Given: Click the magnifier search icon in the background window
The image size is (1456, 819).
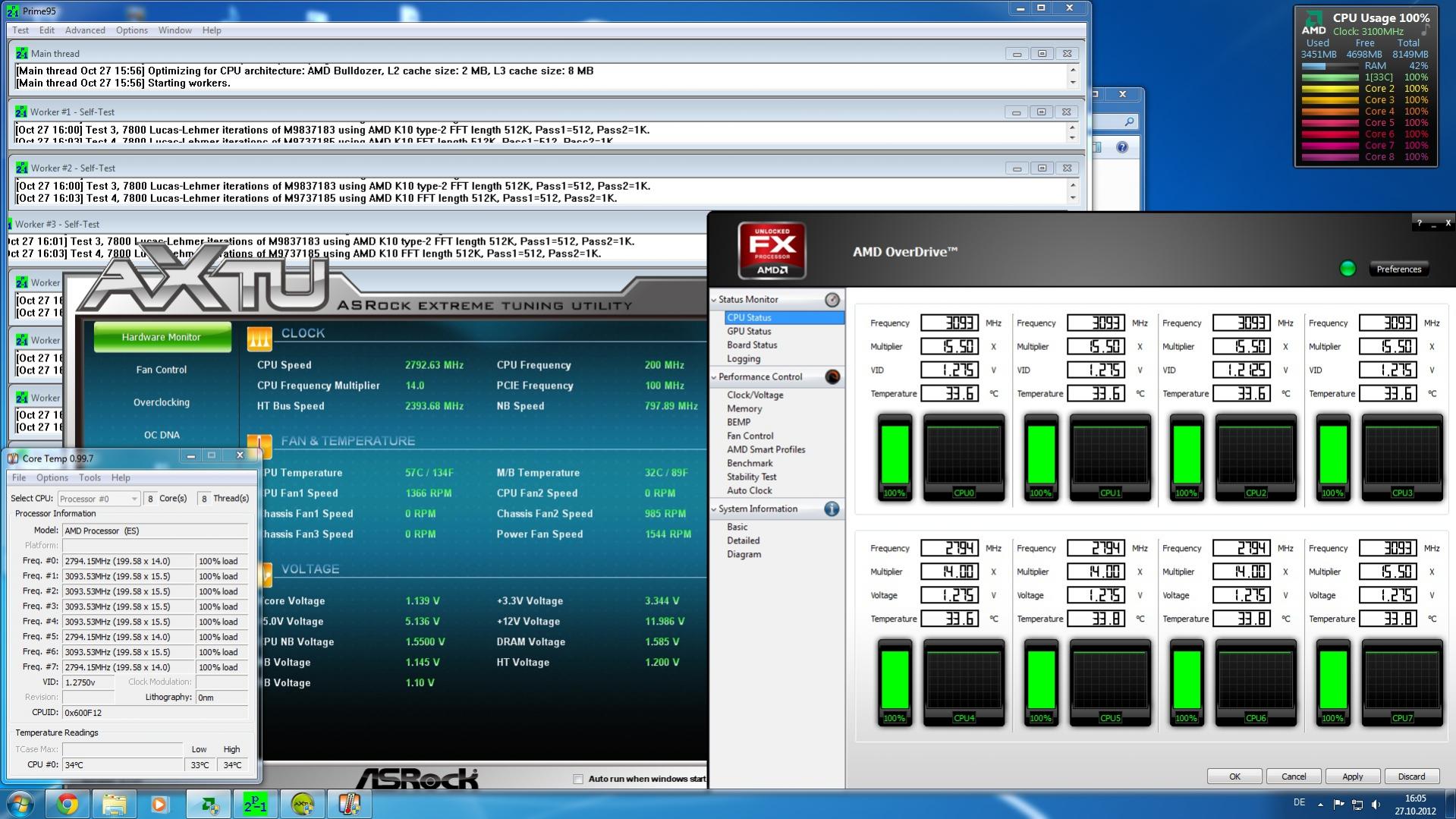Looking at the screenshot, I should [x=1129, y=121].
